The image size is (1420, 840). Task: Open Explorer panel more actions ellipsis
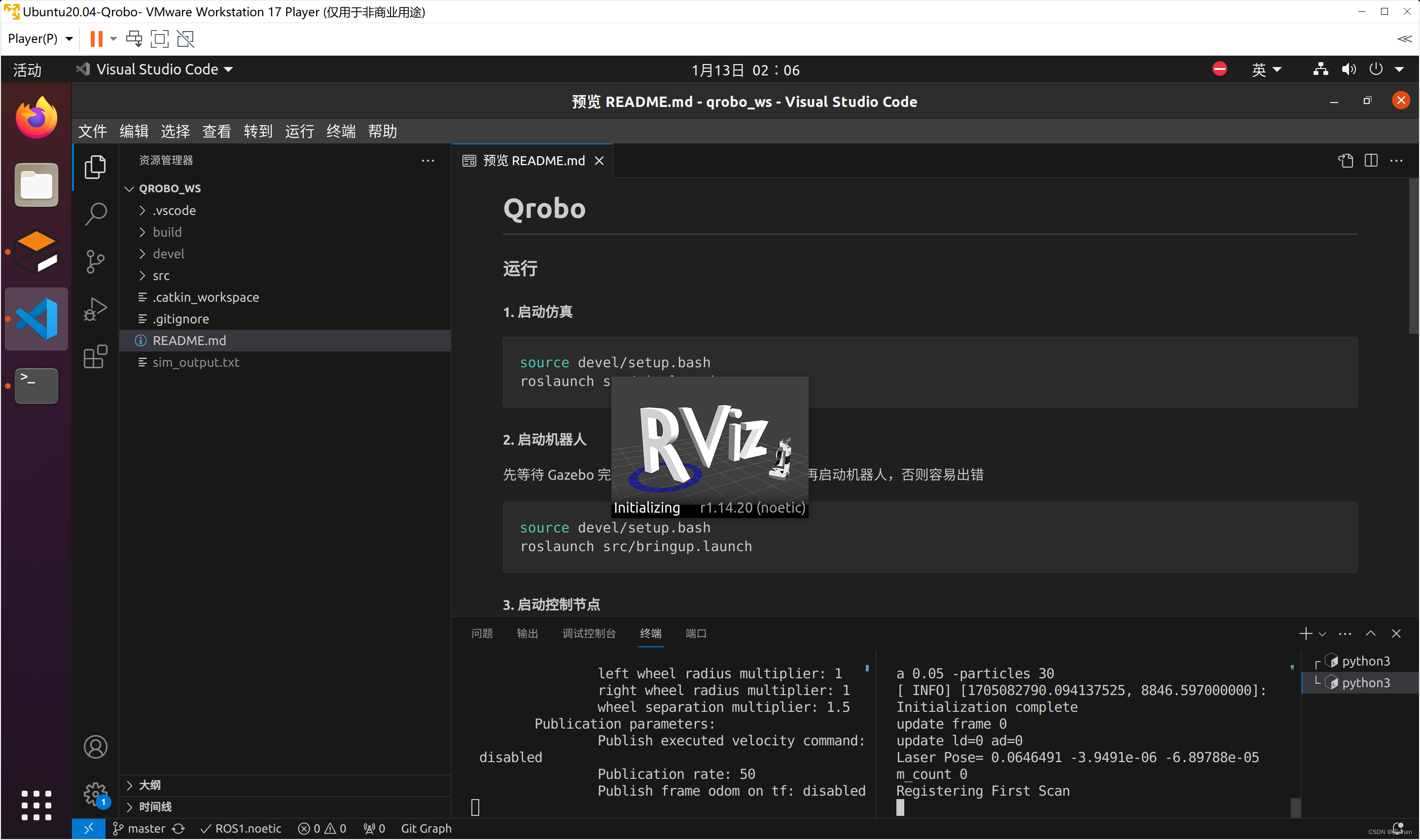[x=428, y=161]
